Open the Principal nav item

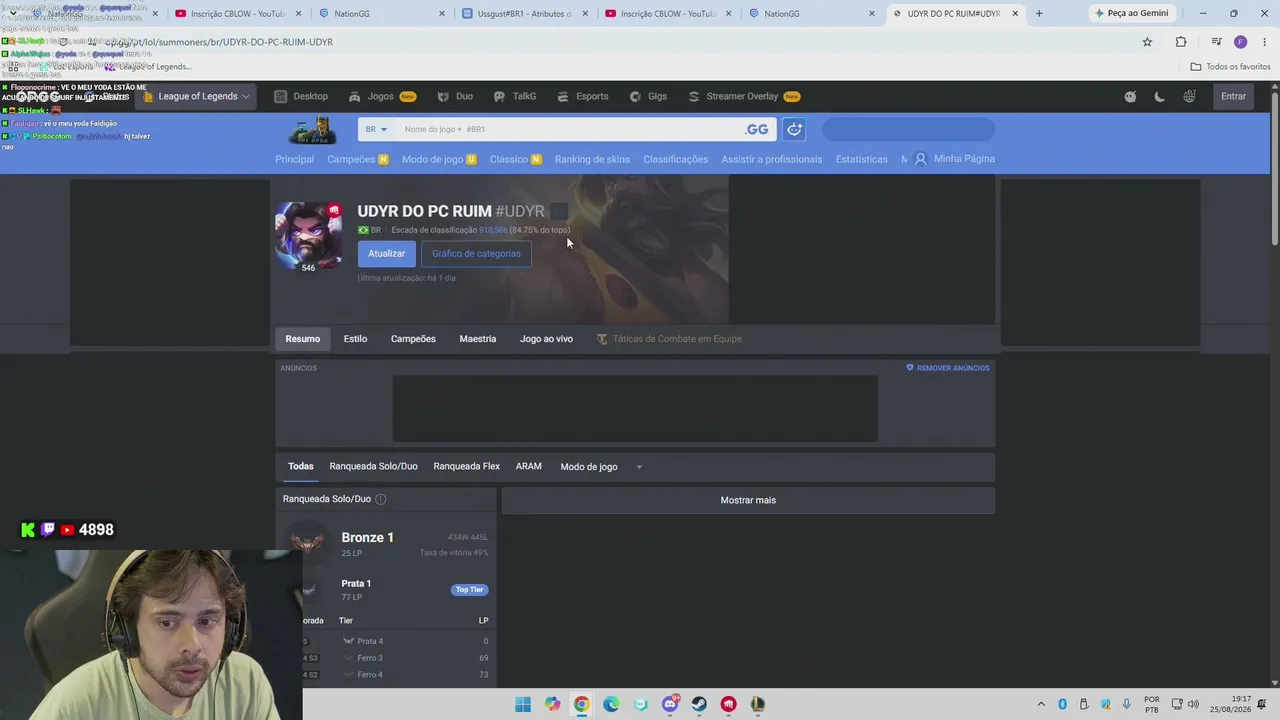click(294, 159)
